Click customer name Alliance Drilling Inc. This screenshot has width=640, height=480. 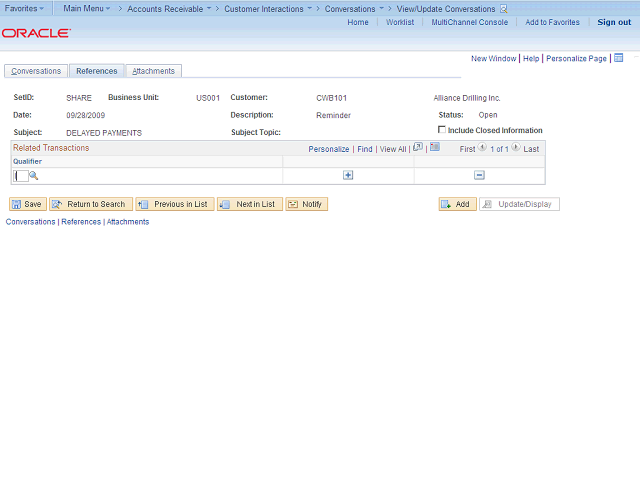(467, 98)
